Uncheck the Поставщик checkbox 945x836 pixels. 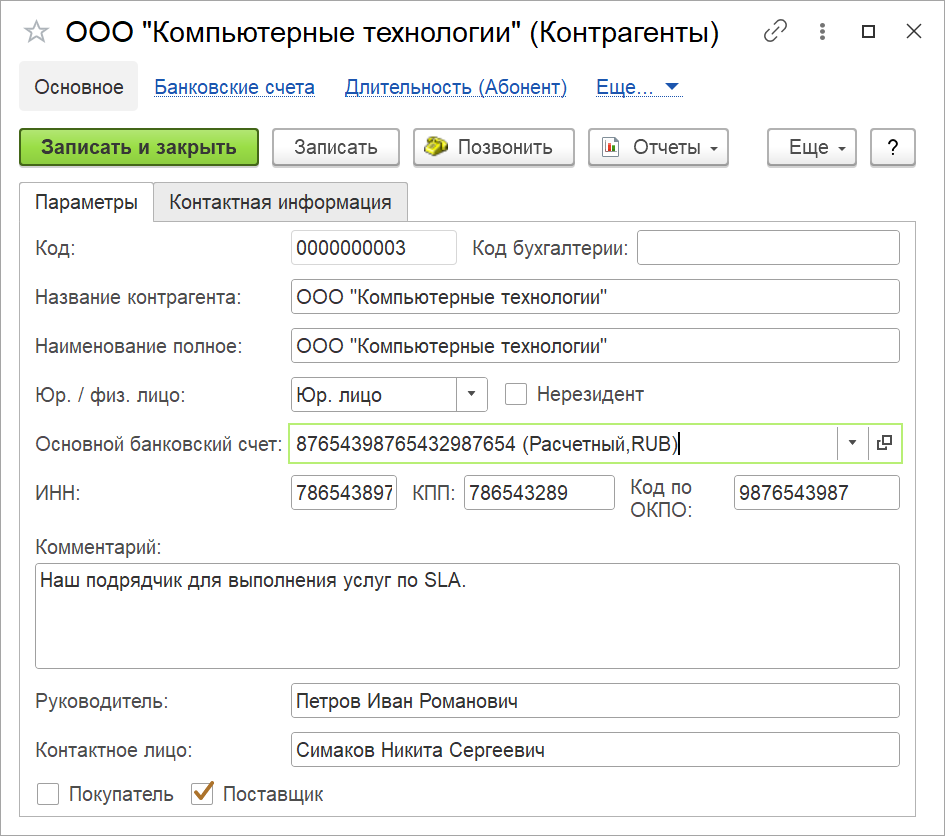[x=203, y=794]
